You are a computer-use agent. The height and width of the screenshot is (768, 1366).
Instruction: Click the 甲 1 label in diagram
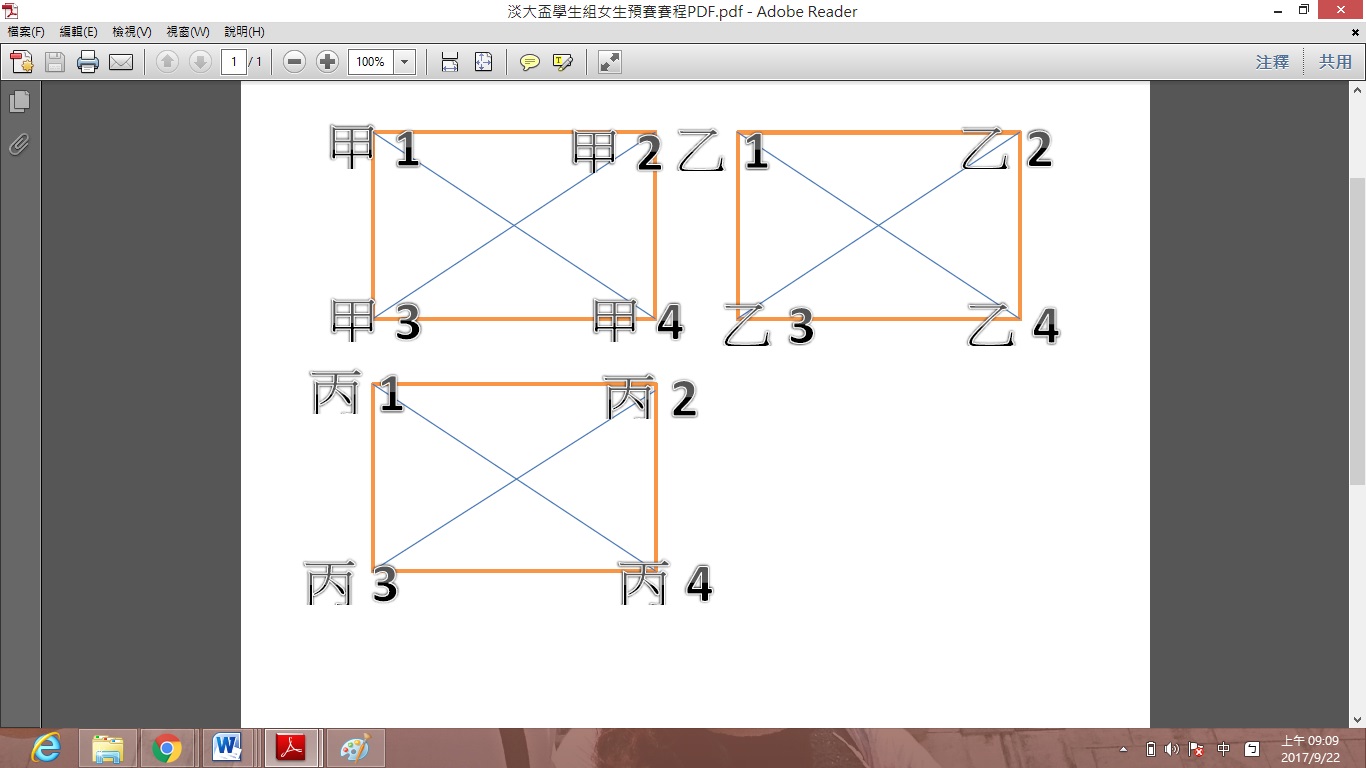(x=374, y=148)
